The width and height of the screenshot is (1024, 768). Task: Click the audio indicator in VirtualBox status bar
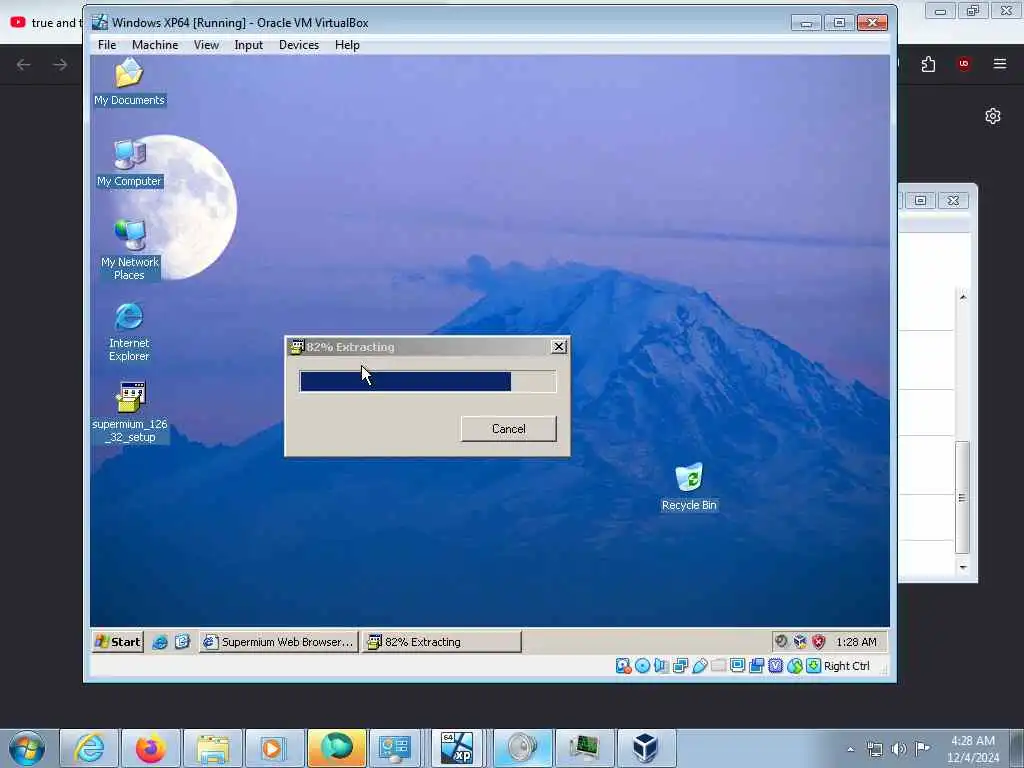(661, 665)
